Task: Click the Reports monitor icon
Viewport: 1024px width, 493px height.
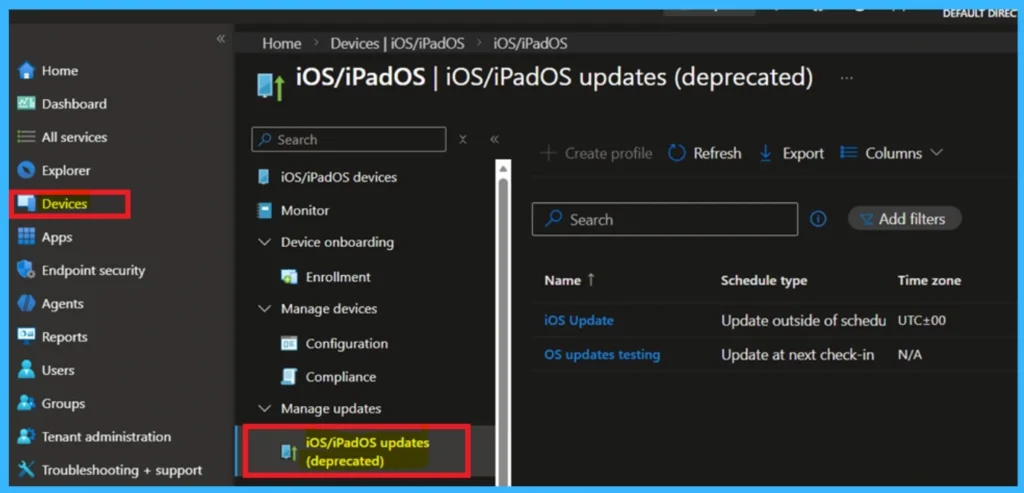Action: (x=26, y=336)
